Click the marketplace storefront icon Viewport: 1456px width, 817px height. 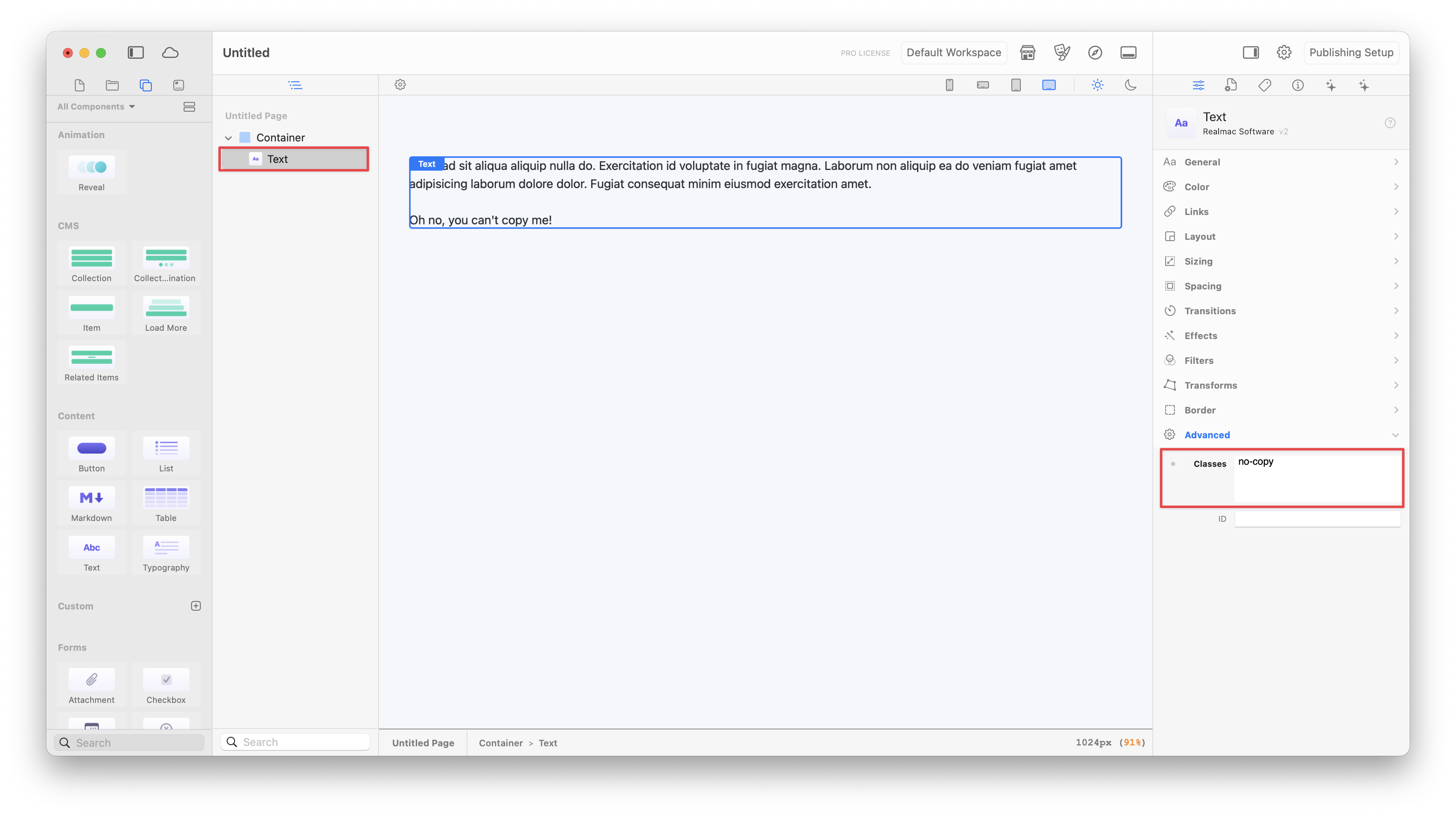[x=1027, y=53]
